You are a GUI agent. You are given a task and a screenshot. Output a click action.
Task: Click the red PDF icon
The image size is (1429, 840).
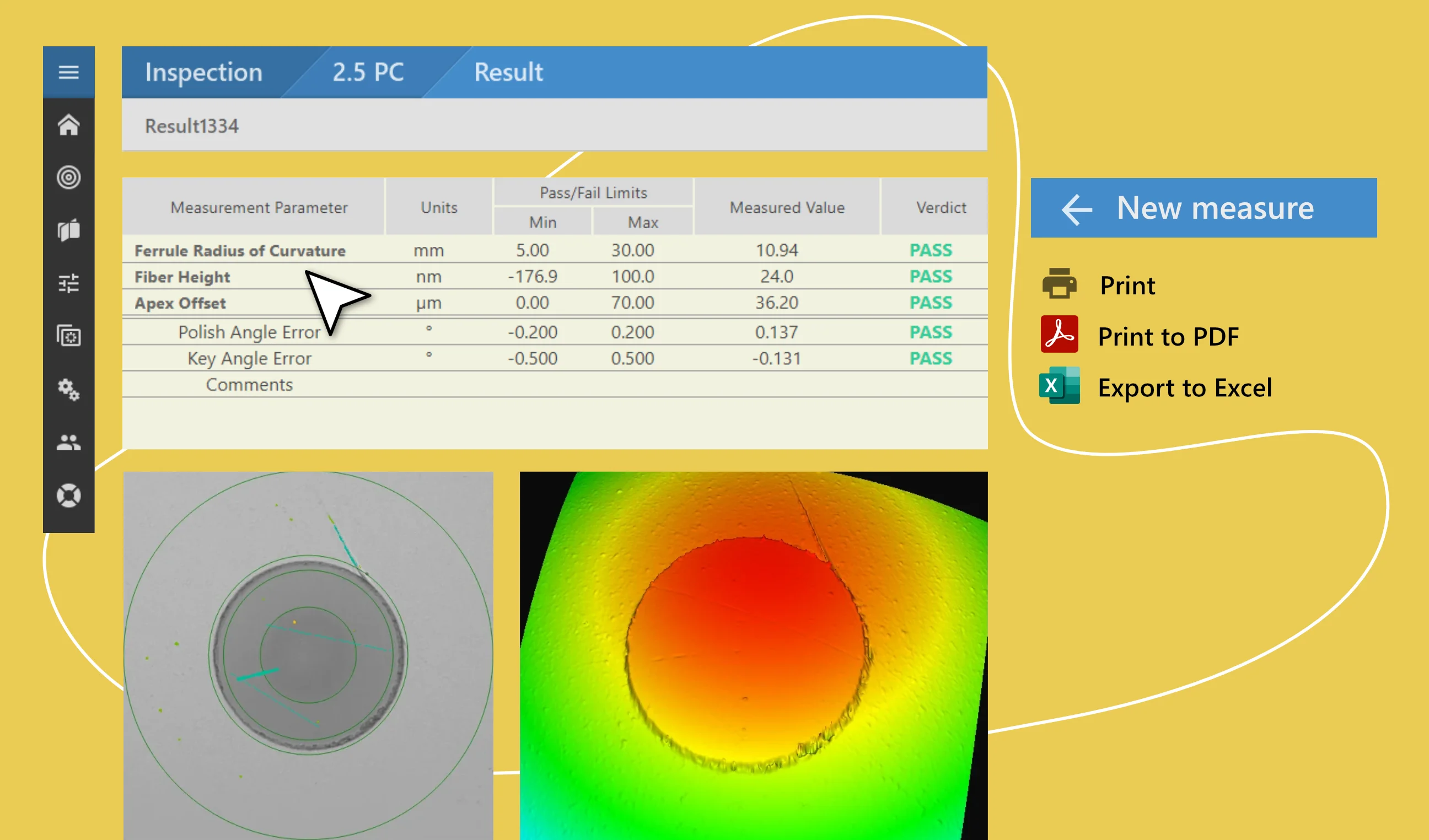(1059, 335)
